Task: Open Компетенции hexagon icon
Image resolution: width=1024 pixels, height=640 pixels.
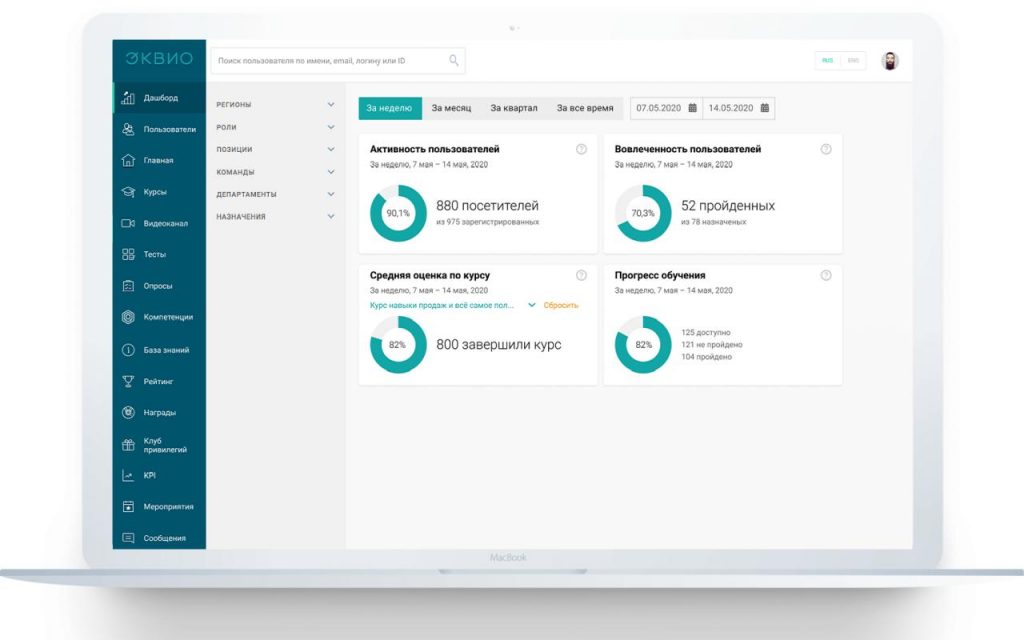Action: 128,317
